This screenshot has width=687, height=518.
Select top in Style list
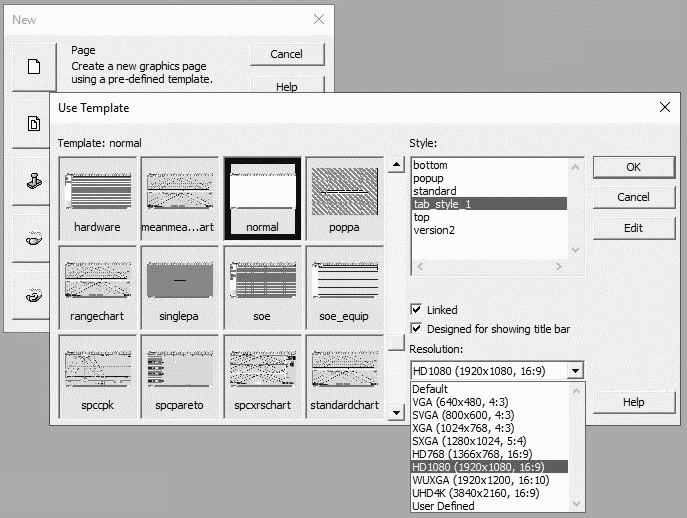[490, 217]
